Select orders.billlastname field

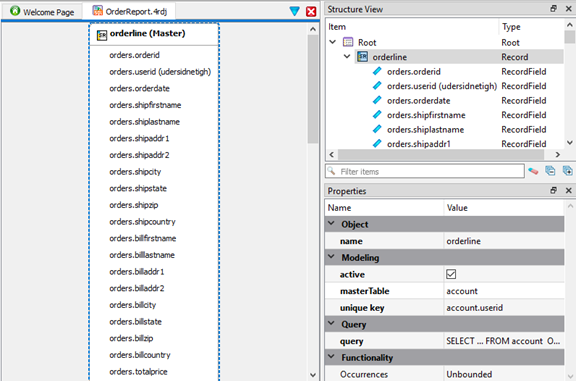point(142,255)
